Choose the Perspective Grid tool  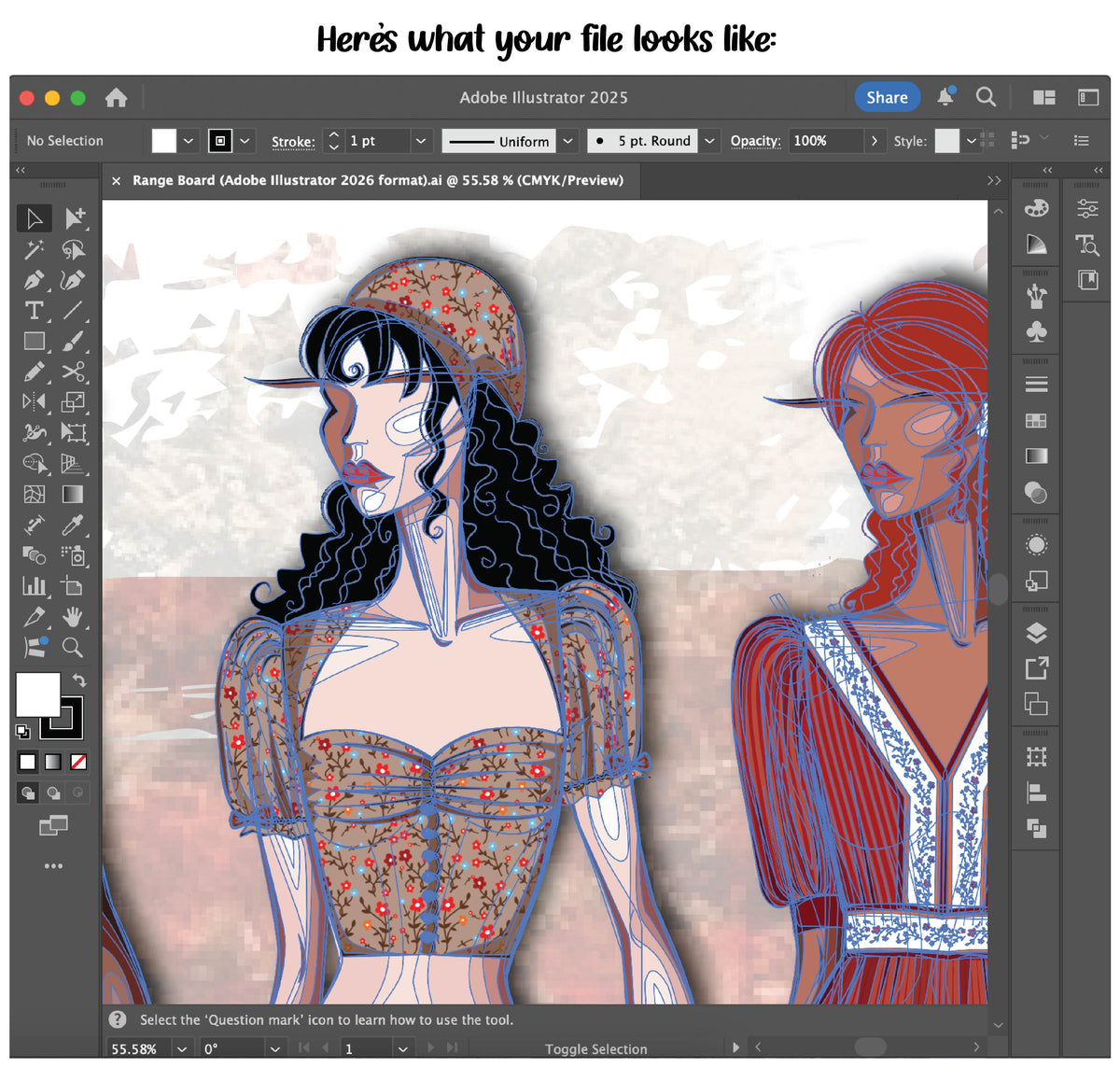click(73, 463)
